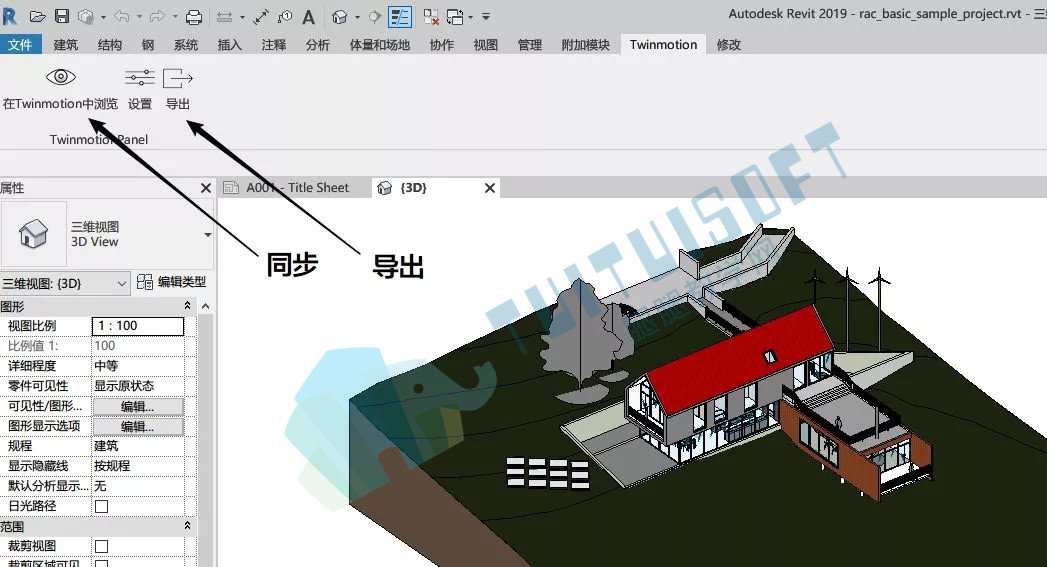Click the eye icon to browse in Twinmotion

click(x=61, y=77)
